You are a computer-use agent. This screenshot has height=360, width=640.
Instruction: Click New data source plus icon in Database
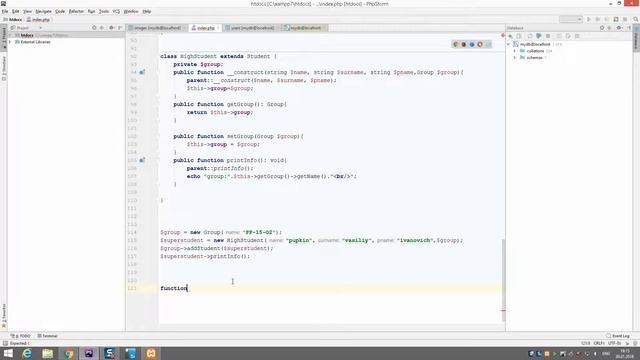click(x=511, y=36)
